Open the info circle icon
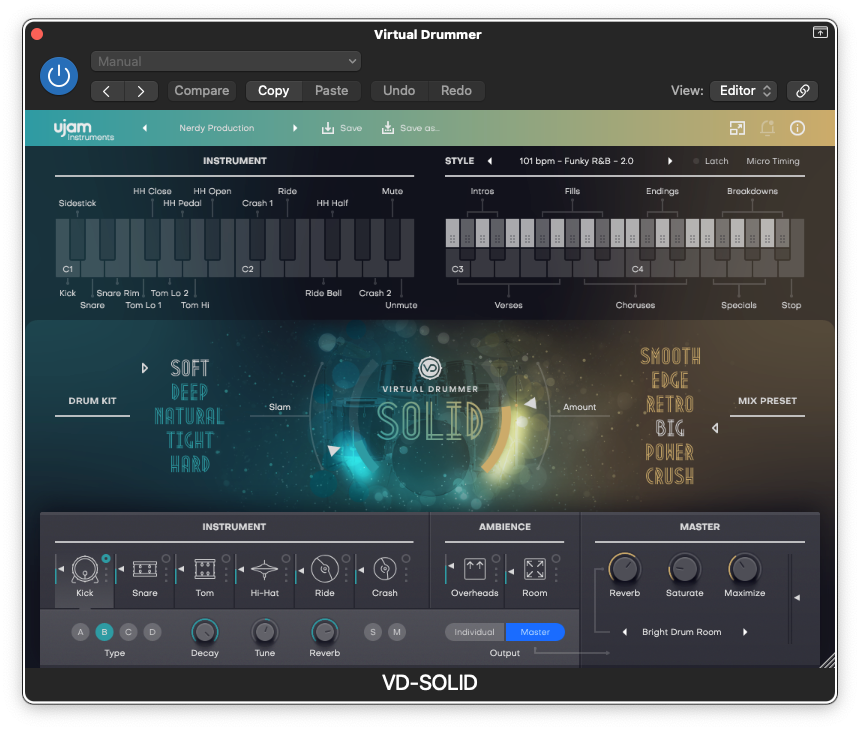The width and height of the screenshot is (860, 731). point(797,128)
